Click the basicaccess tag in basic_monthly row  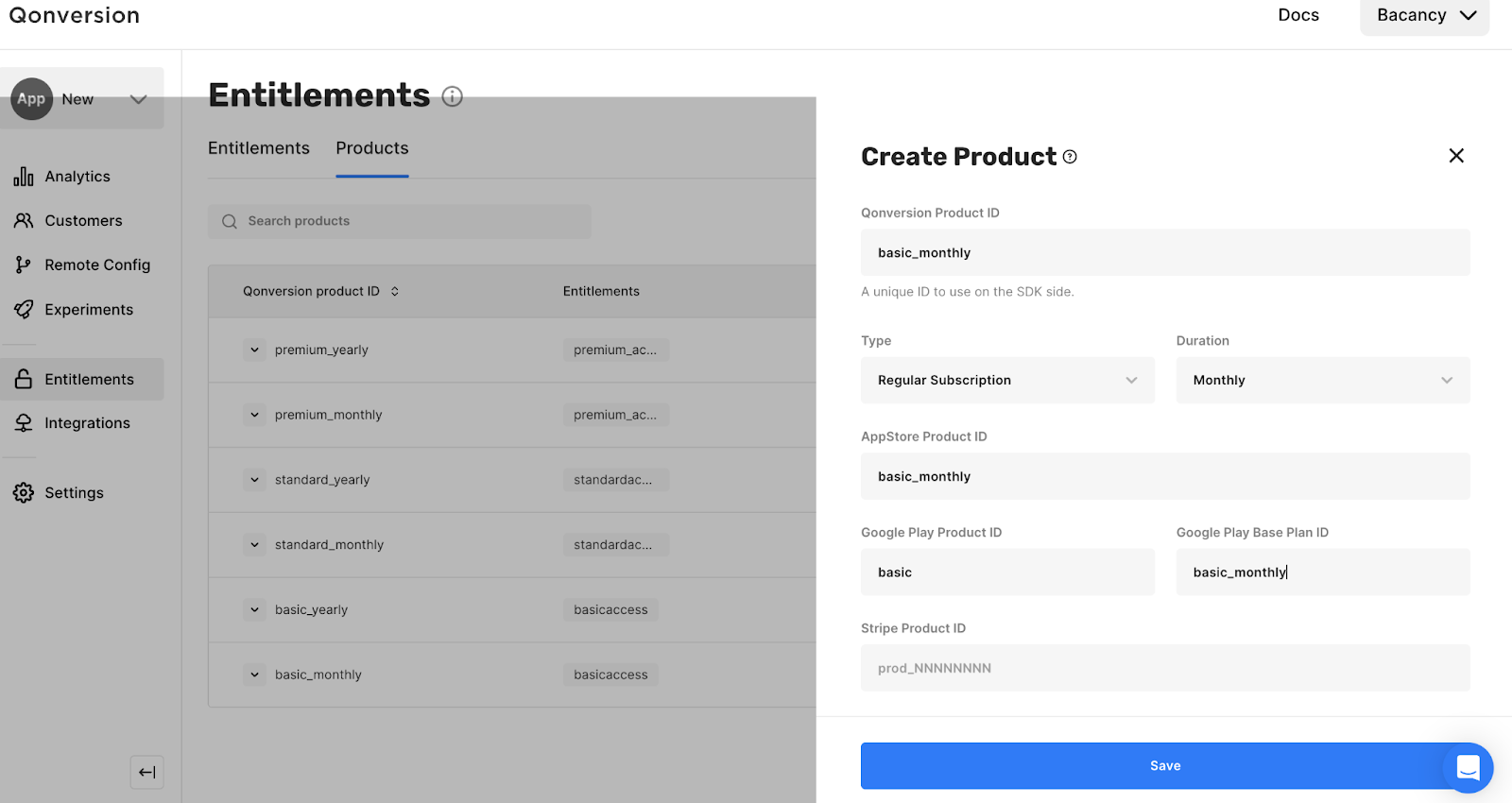(610, 675)
